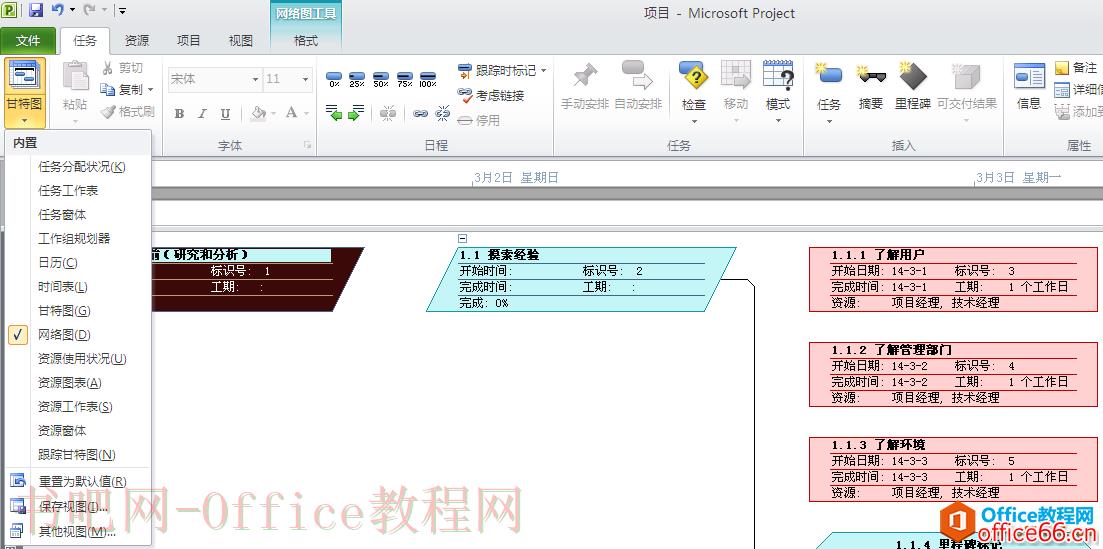Set progress to 25% complete
Screen dimensions: 1103x549
coord(357,79)
